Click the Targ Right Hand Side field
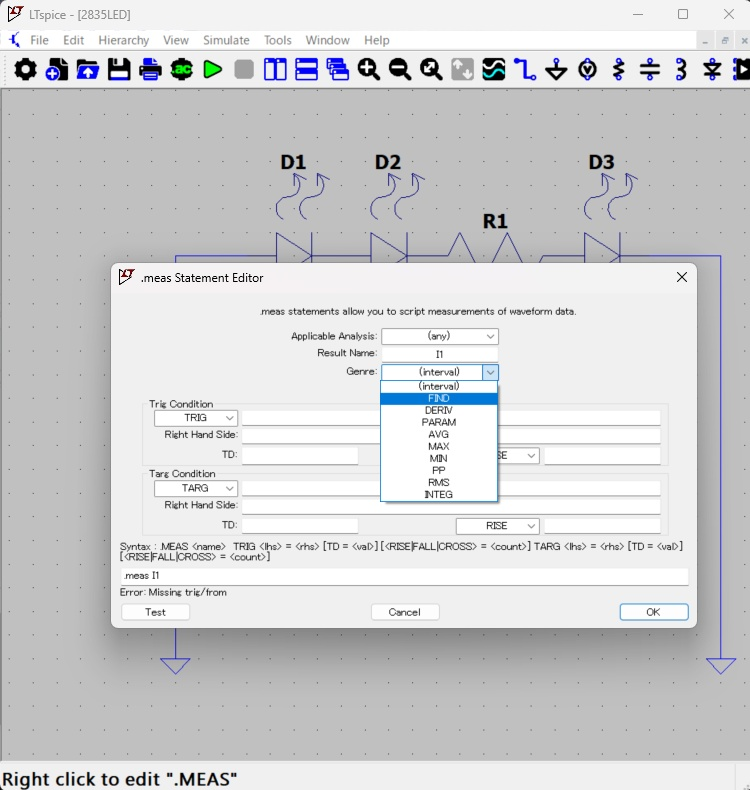The width and height of the screenshot is (750, 790). pos(451,506)
